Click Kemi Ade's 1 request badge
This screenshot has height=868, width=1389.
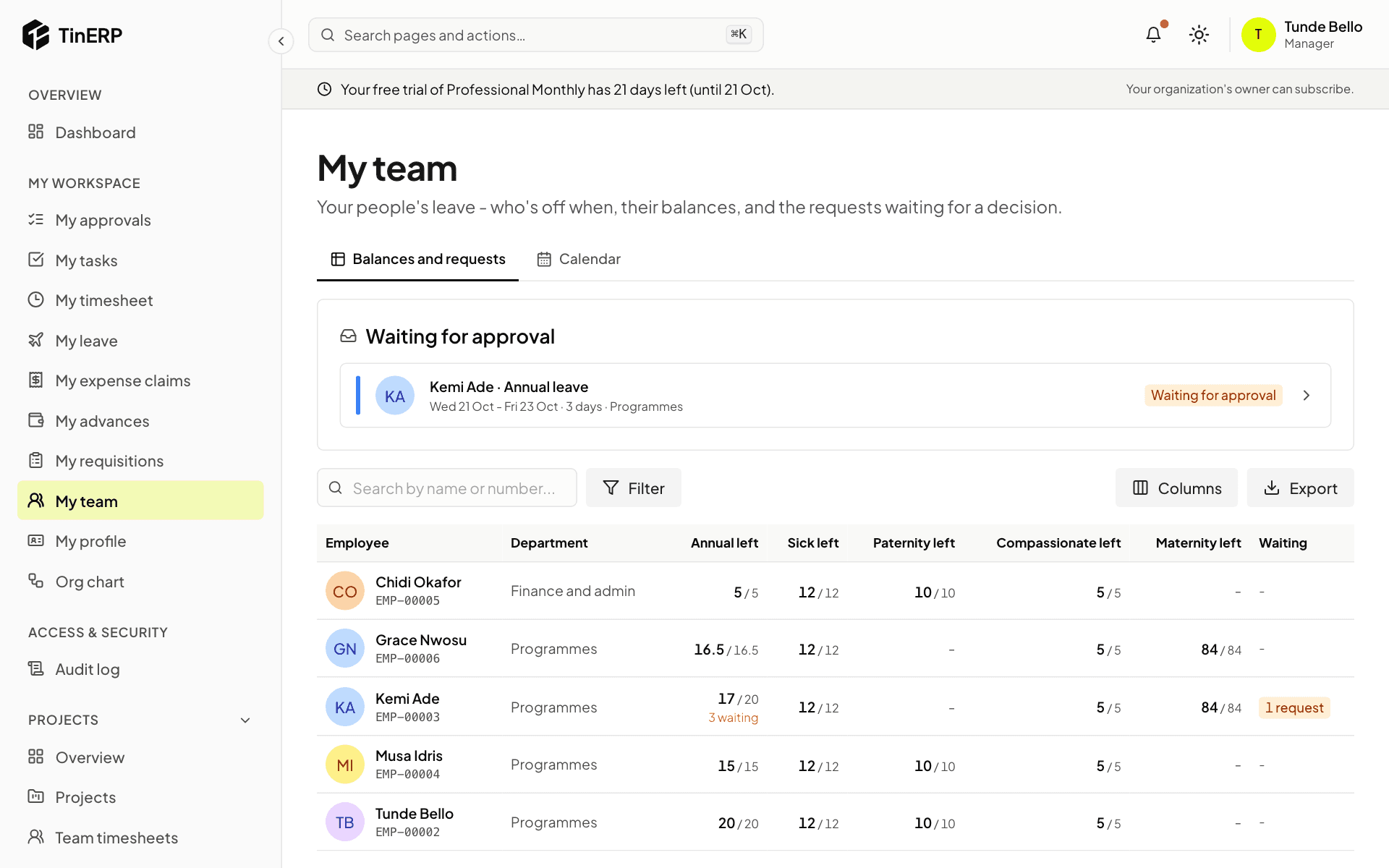click(1294, 708)
